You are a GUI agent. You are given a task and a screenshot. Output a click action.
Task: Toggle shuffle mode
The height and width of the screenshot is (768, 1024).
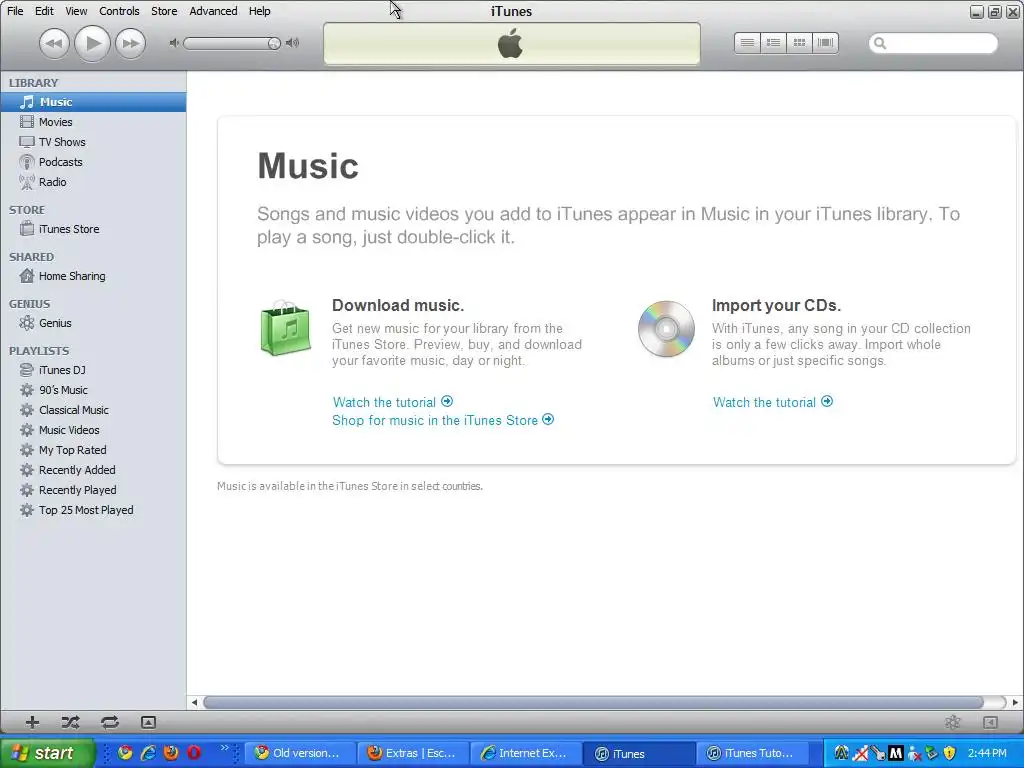click(x=71, y=722)
